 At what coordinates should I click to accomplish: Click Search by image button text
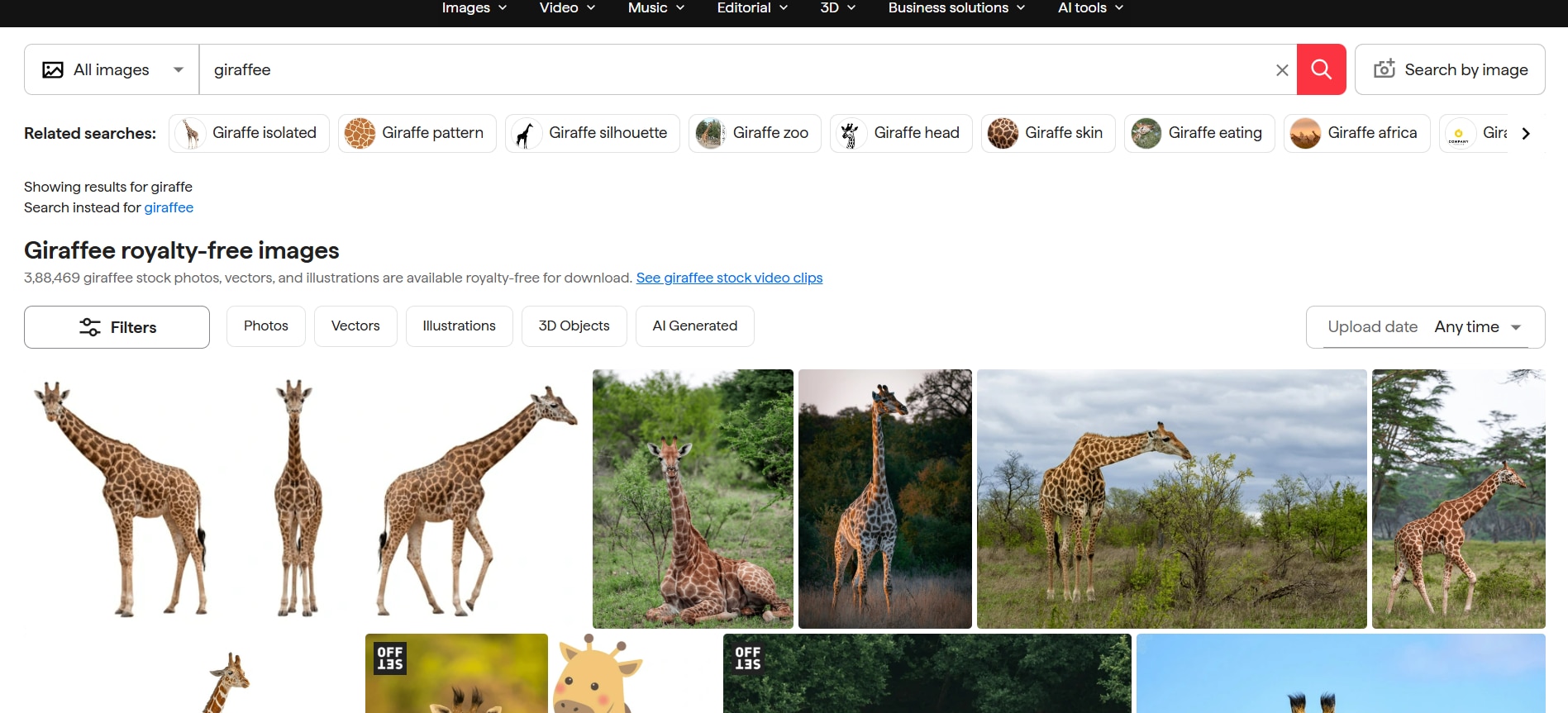point(1466,70)
